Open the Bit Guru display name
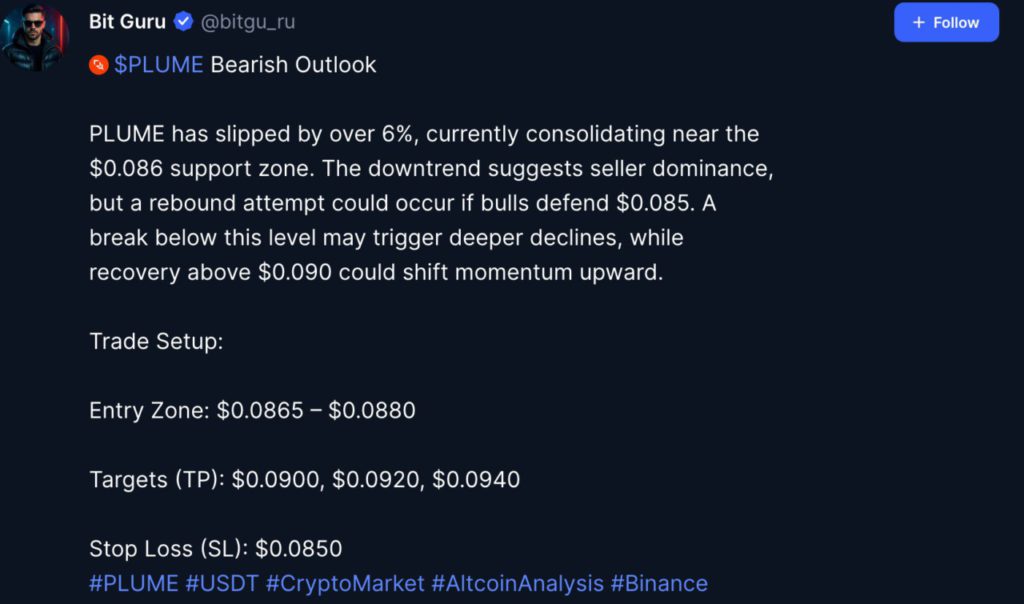 (127, 22)
